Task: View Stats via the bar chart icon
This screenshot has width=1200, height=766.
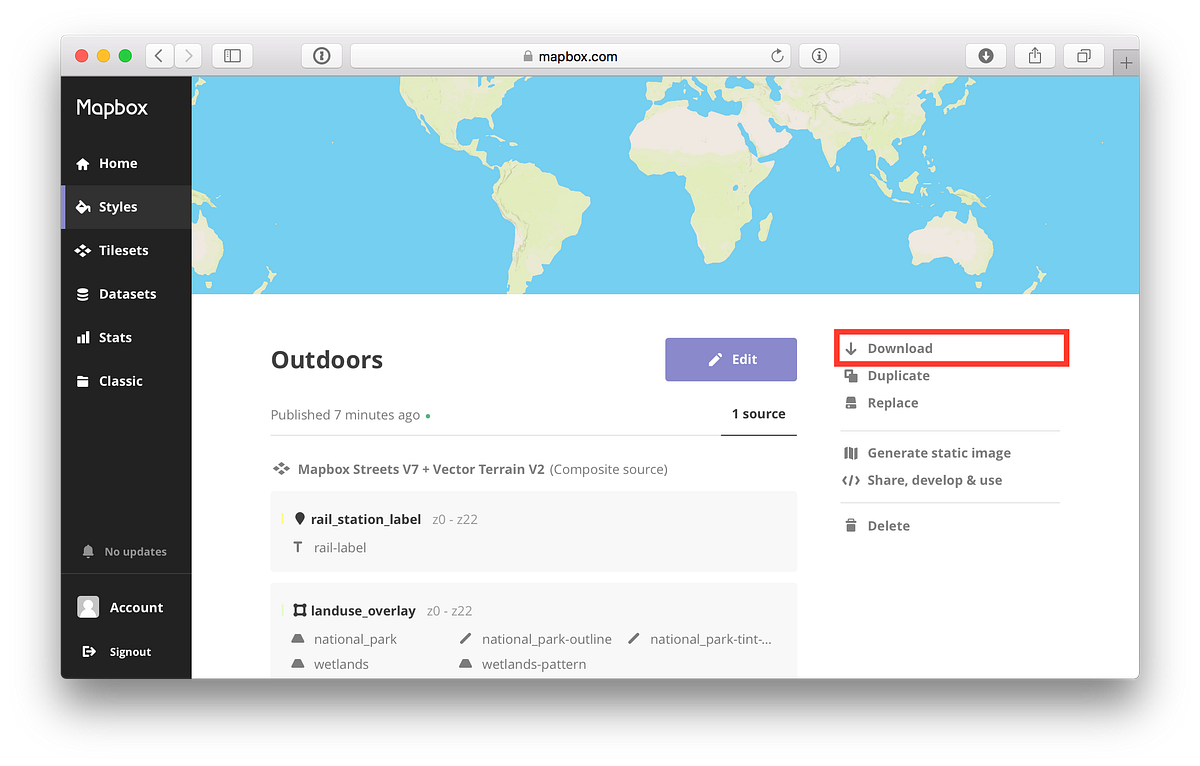Action: tap(84, 337)
